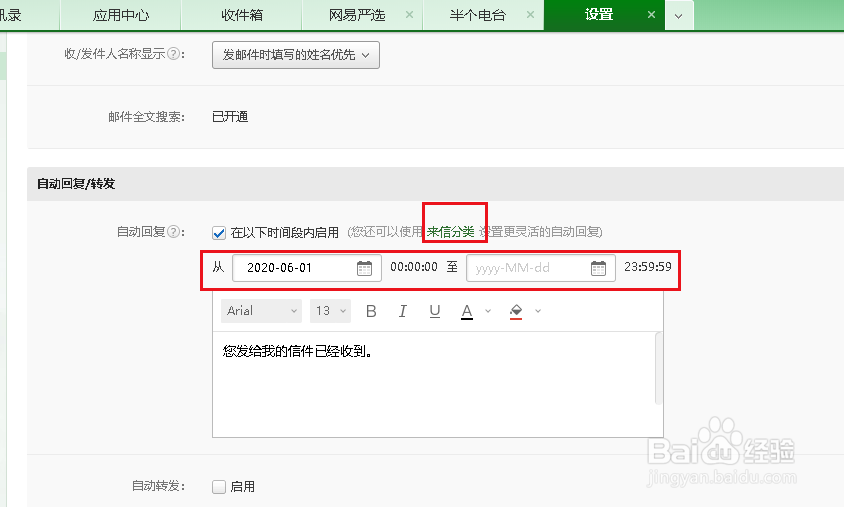The width and height of the screenshot is (844, 507).
Task: Open the end date calendar picker icon
Action: pyautogui.click(x=598, y=268)
